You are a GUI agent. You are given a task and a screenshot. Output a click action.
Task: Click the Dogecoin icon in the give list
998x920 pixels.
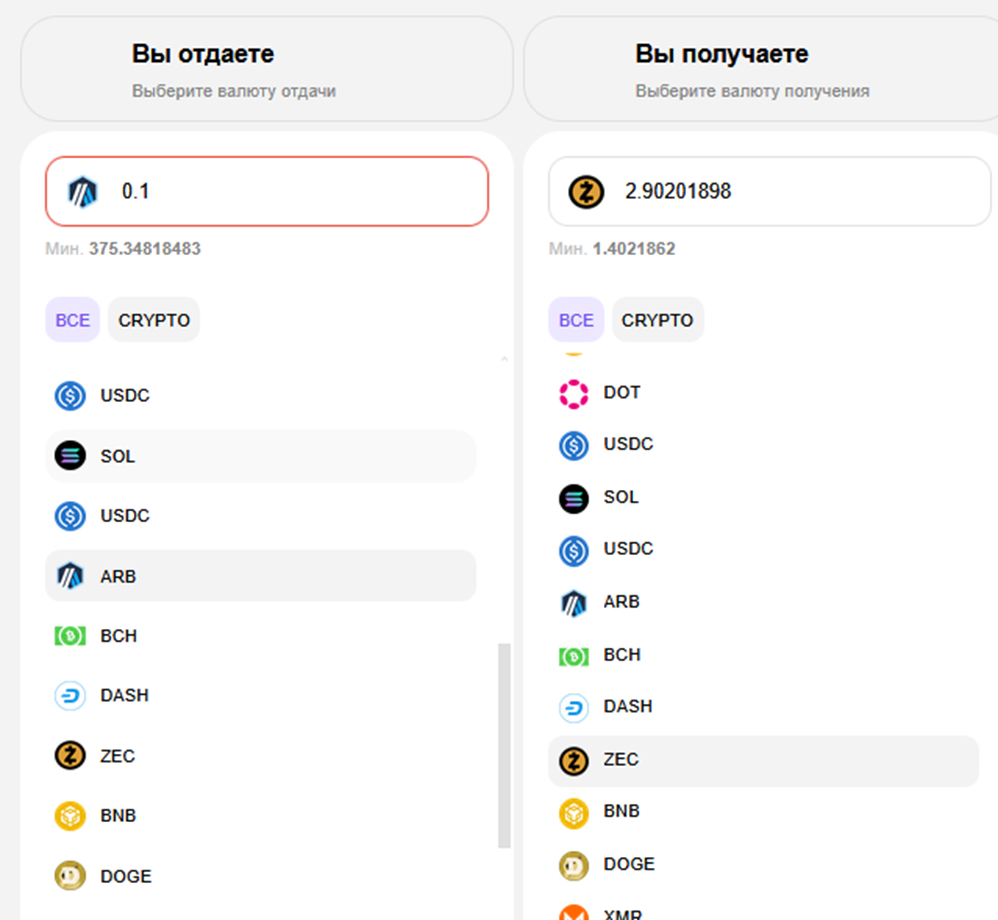click(x=70, y=876)
